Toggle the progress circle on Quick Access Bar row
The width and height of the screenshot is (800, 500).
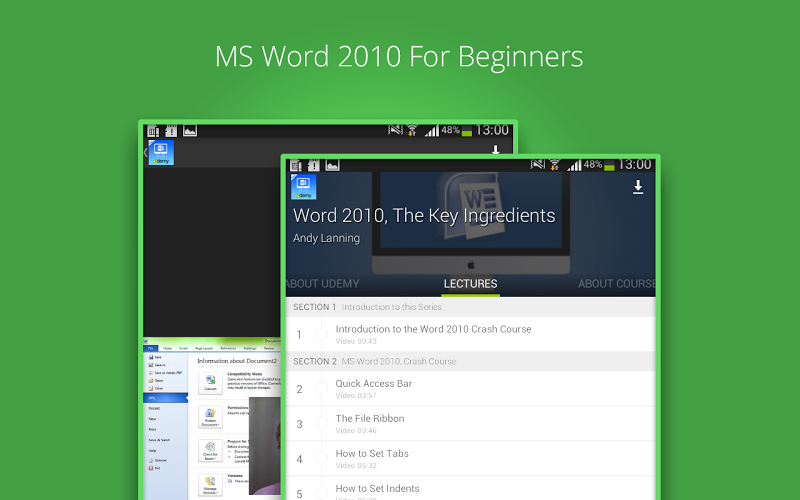pos(321,388)
